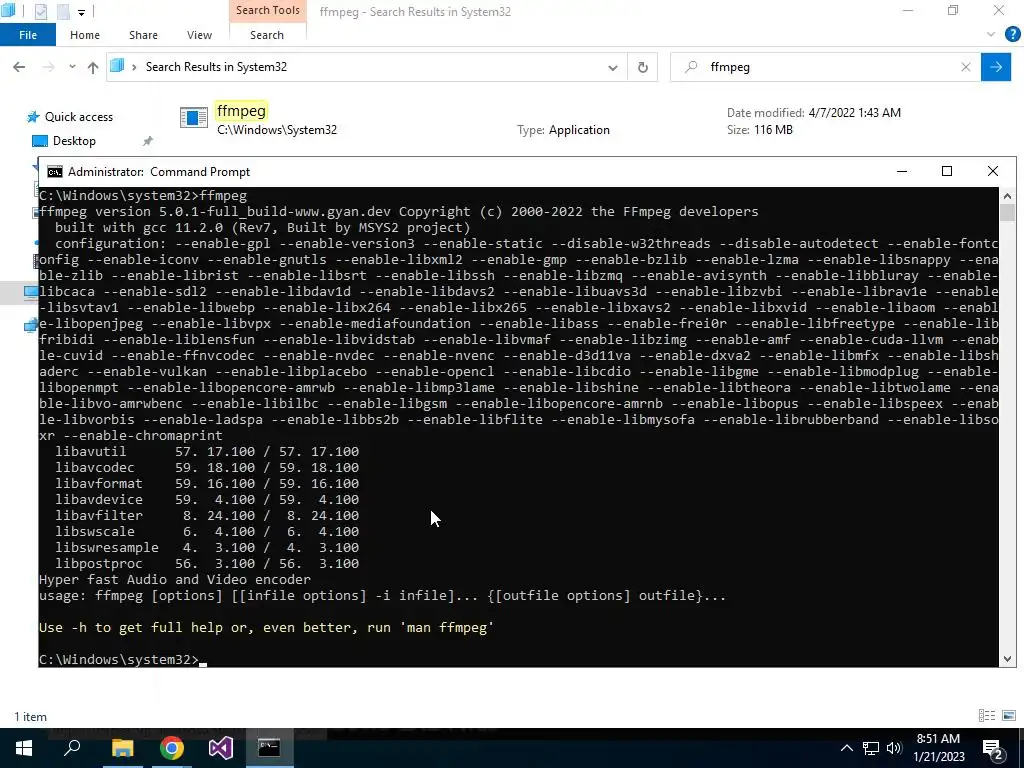Click the Command Prompt title bar icon
Screen dimensions: 1024x768
tap(55, 172)
